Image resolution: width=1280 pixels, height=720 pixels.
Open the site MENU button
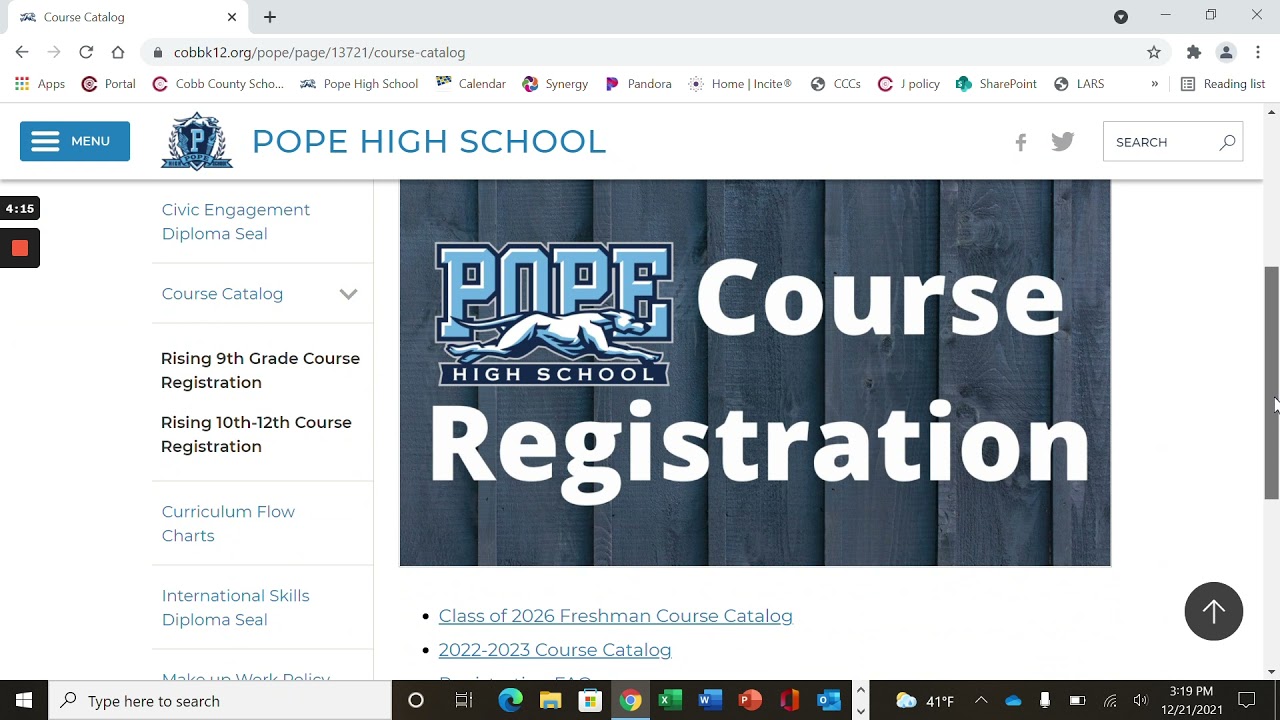tap(75, 141)
